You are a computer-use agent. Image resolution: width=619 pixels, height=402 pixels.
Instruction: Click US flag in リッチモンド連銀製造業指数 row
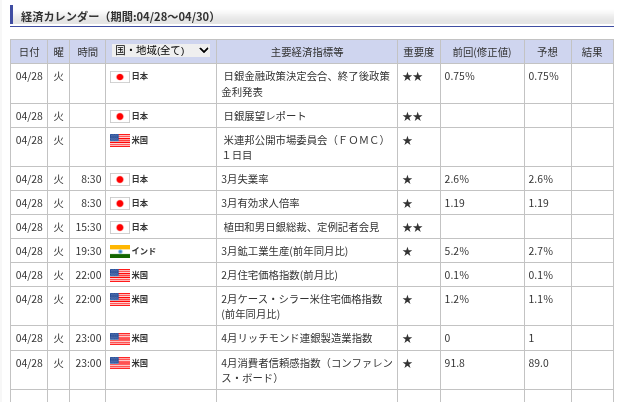119,338
